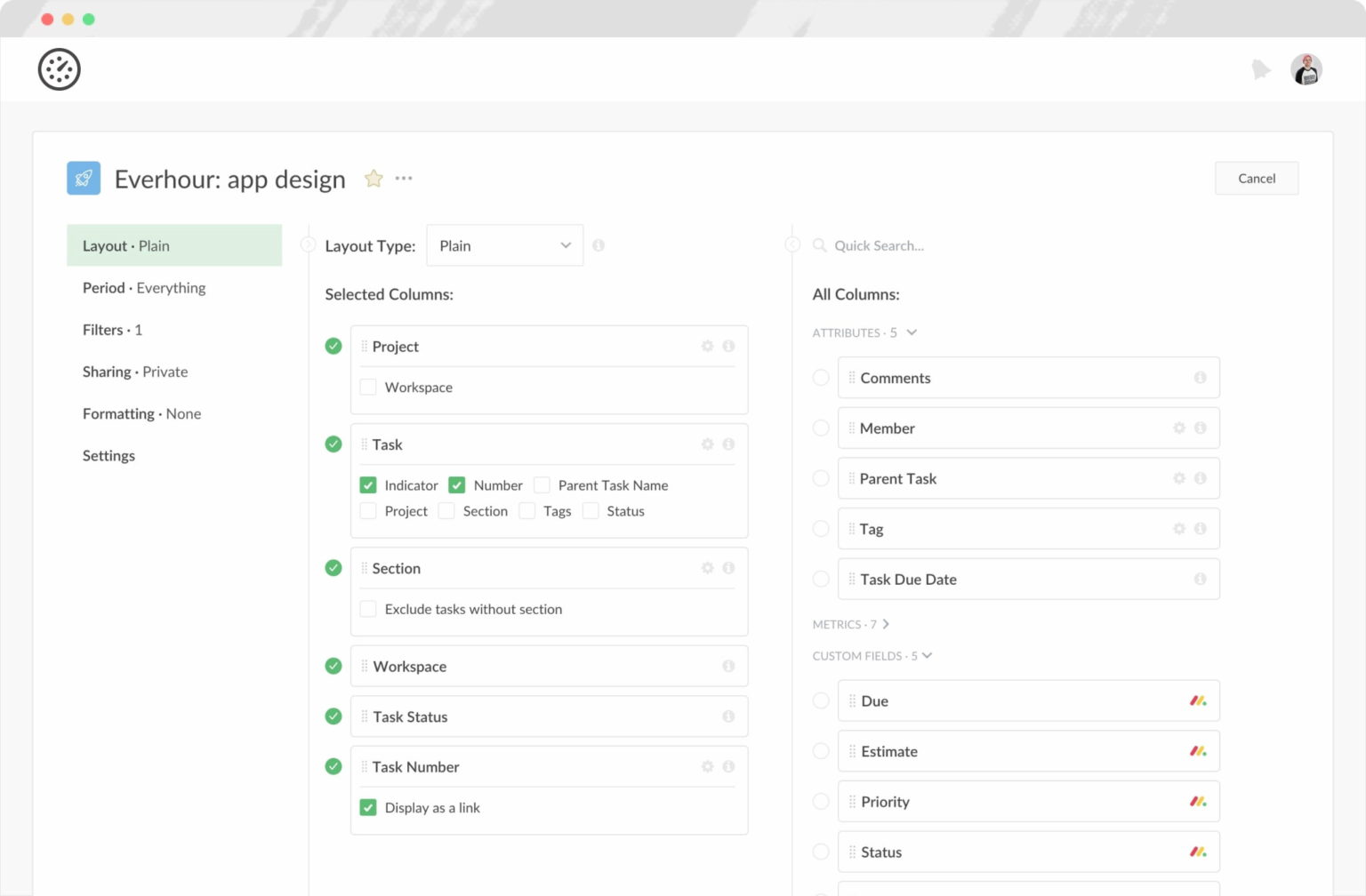The width and height of the screenshot is (1366, 896).
Task: Open the settings gear for the Member column
Action: coord(1179,428)
